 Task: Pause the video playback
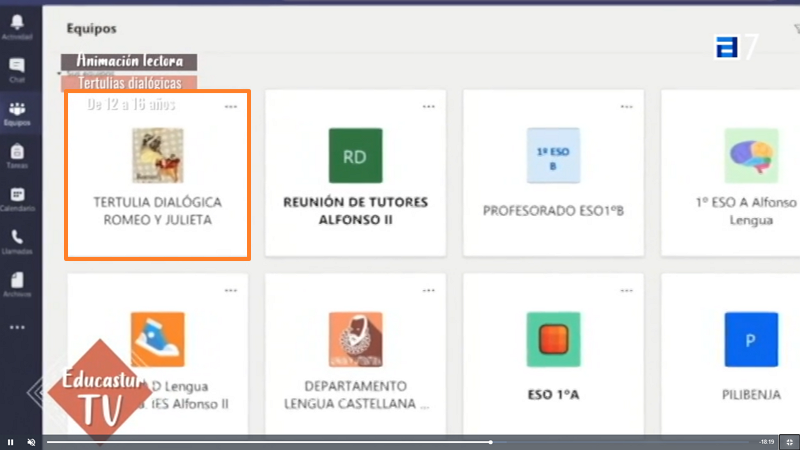coord(10,442)
